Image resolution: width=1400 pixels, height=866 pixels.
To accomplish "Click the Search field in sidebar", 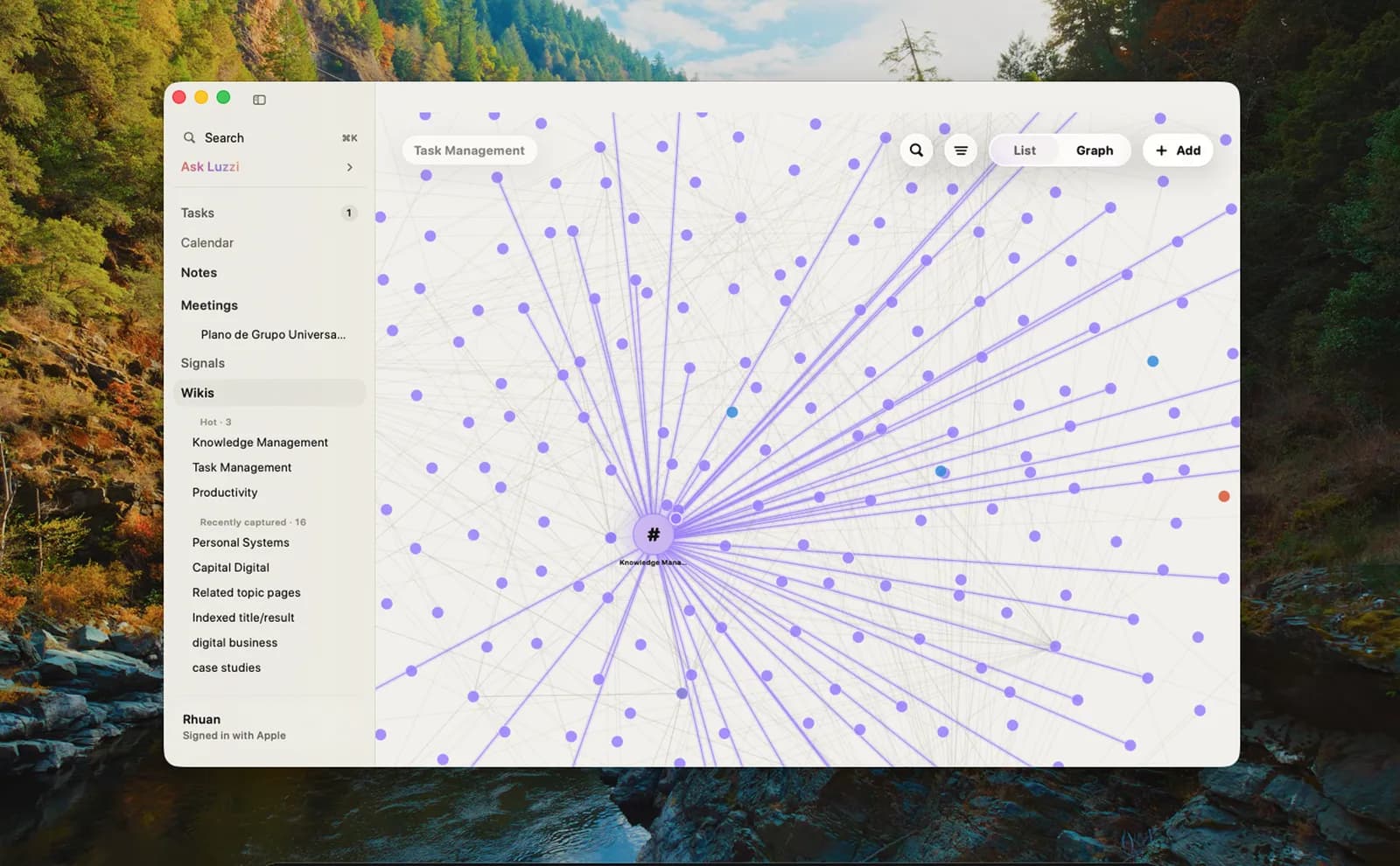I will [x=269, y=137].
